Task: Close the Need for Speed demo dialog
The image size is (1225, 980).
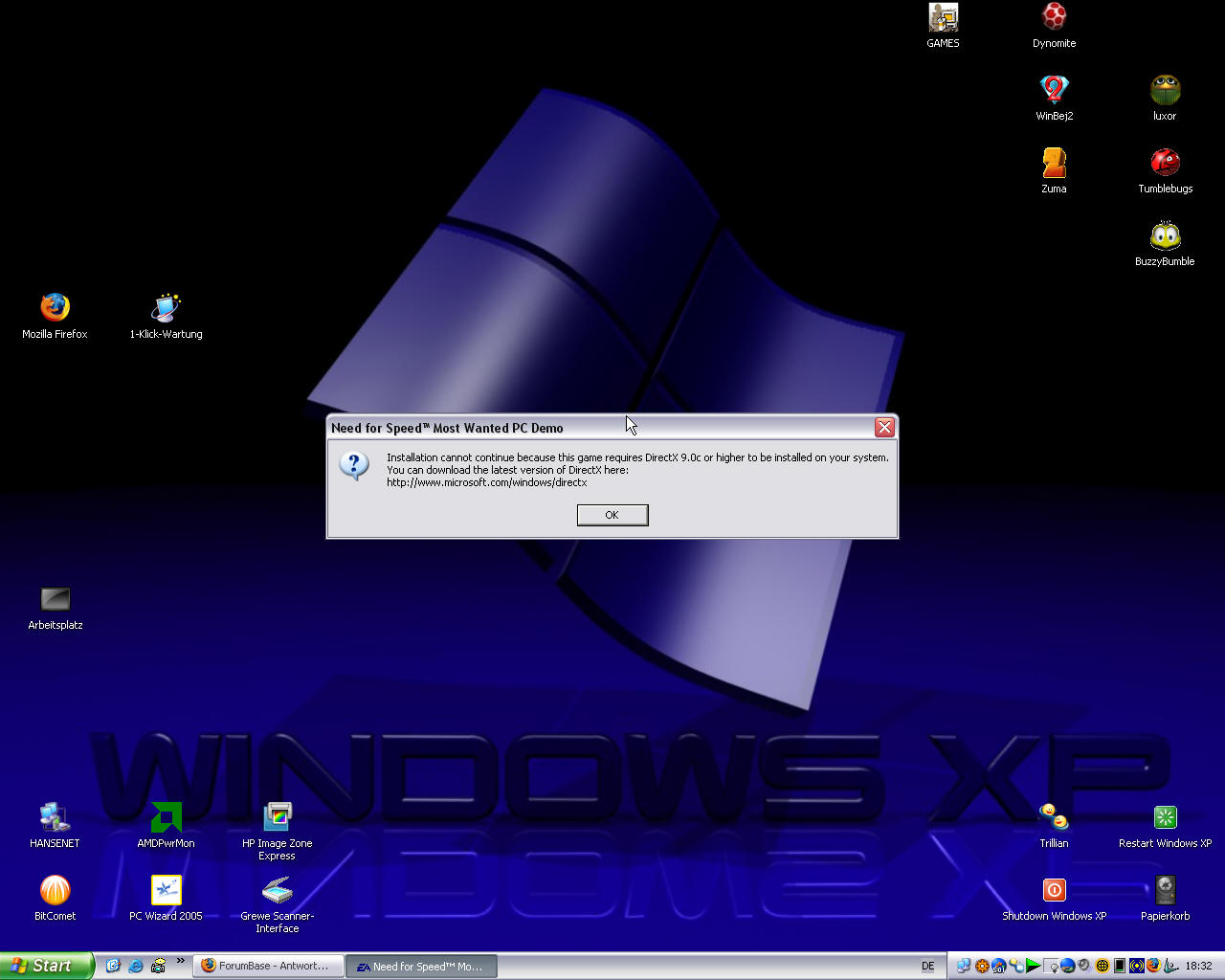Action: [884, 427]
